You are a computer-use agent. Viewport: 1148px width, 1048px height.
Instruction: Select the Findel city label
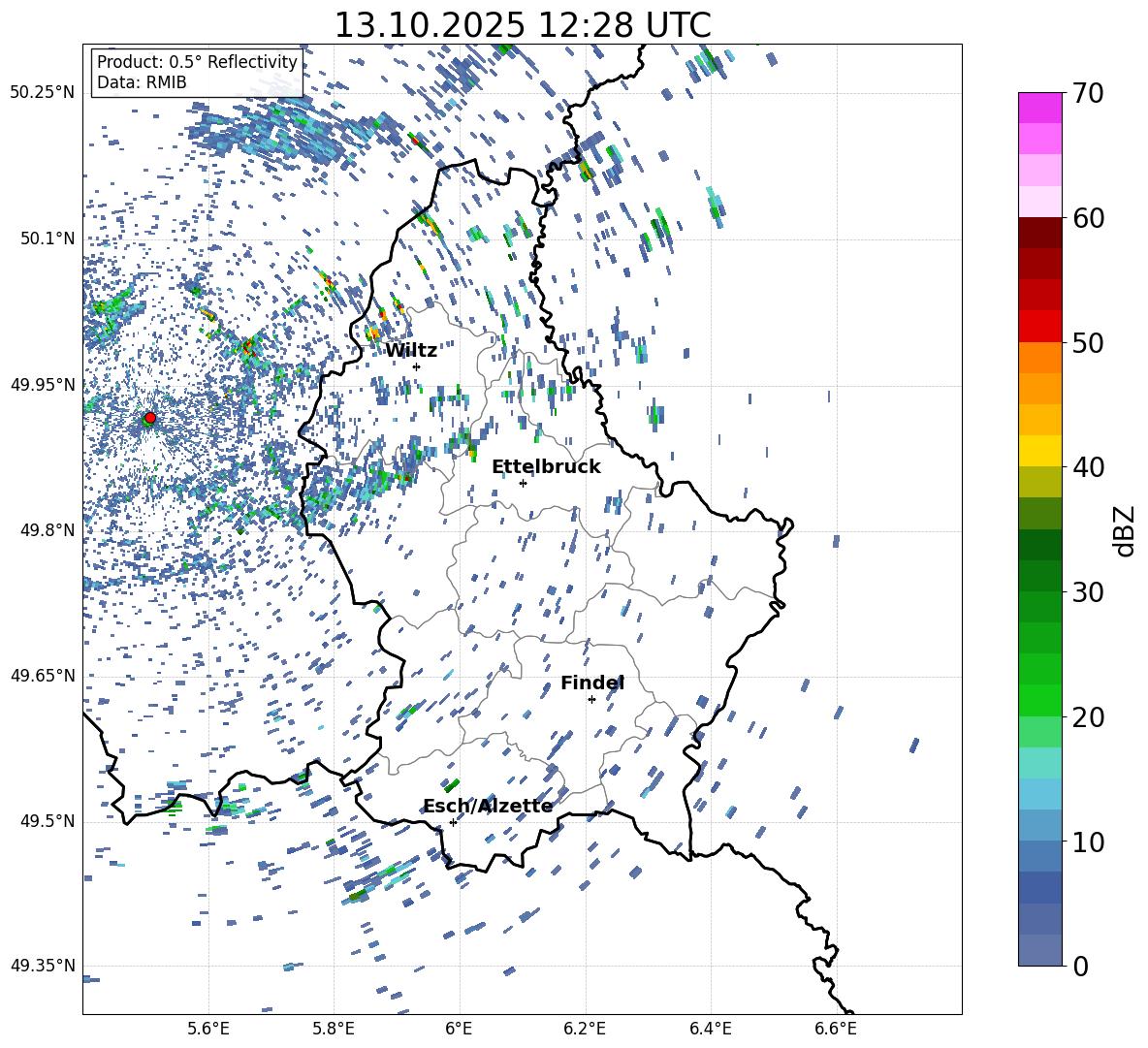[592, 683]
